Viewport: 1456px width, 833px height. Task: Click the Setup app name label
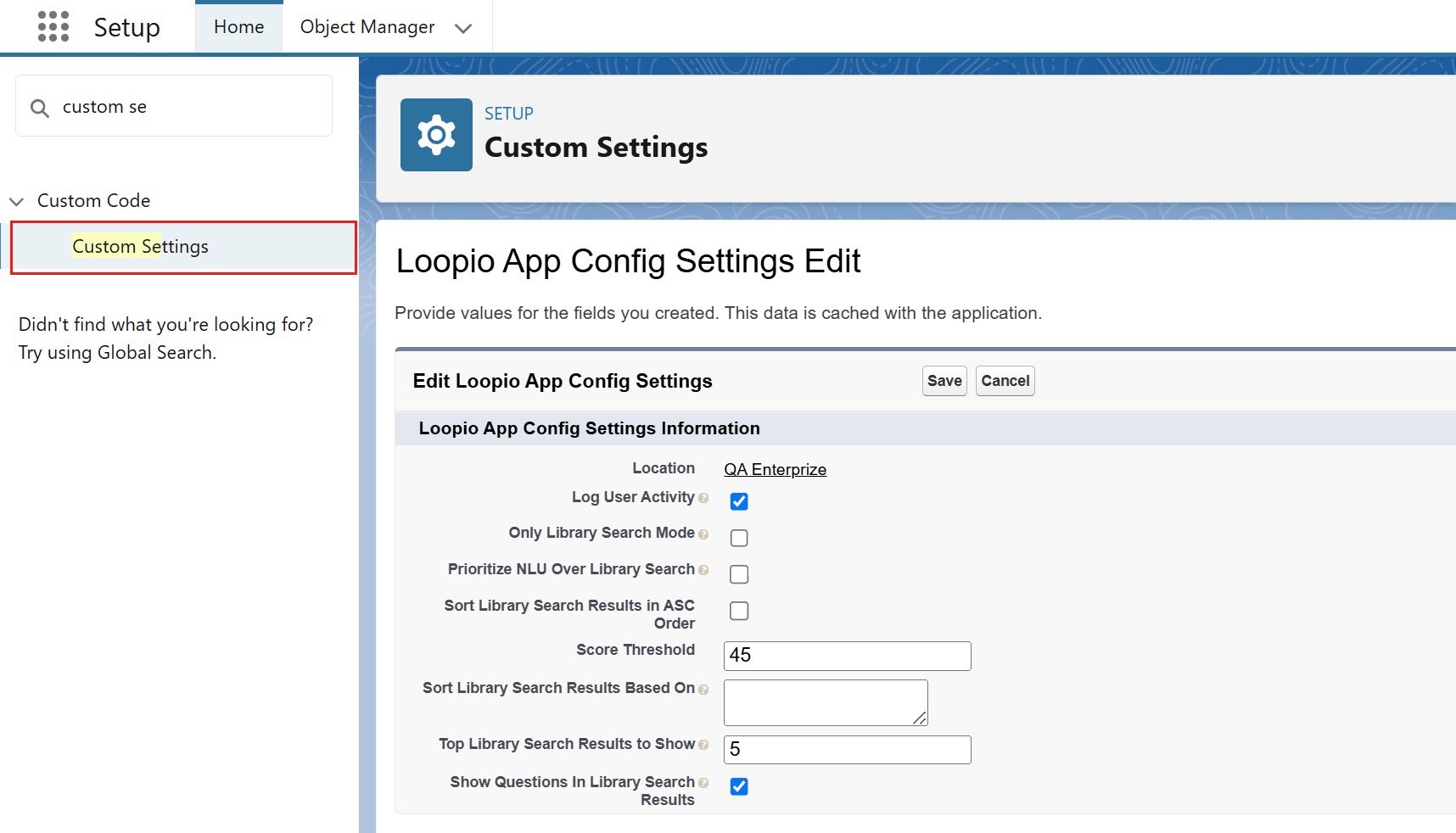click(126, 27)
